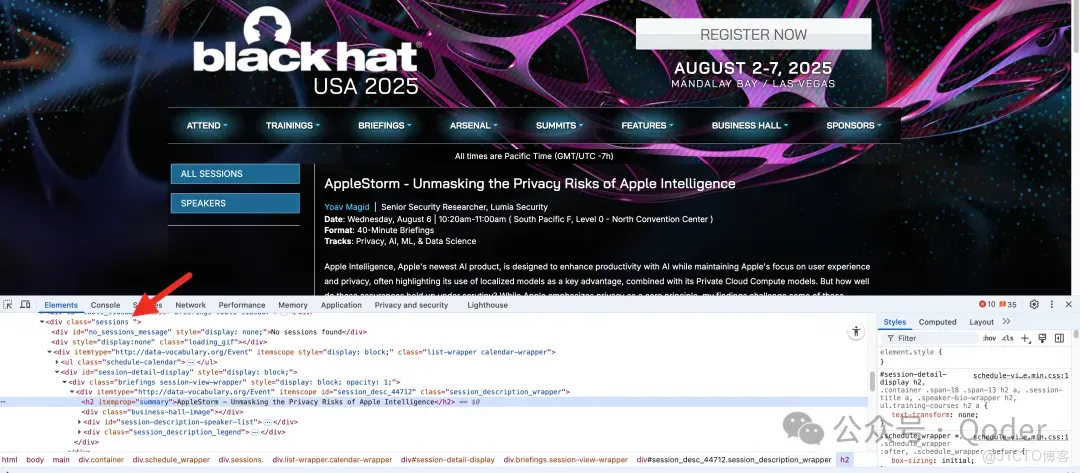
Task: Toggle the .cls element classes button
Action: 1007,338
